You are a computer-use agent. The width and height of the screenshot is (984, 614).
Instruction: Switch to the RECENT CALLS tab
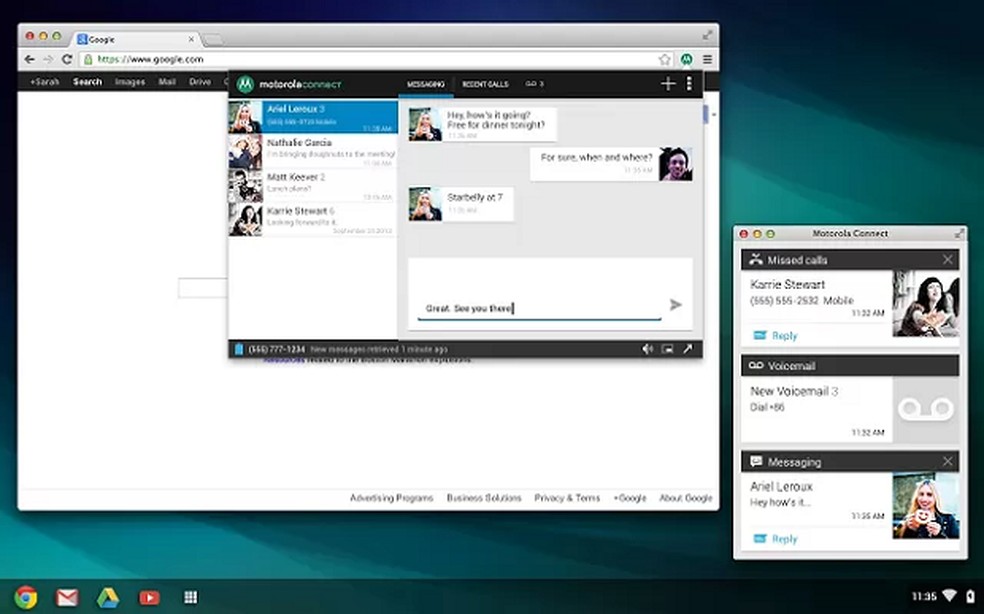point(484,84)
